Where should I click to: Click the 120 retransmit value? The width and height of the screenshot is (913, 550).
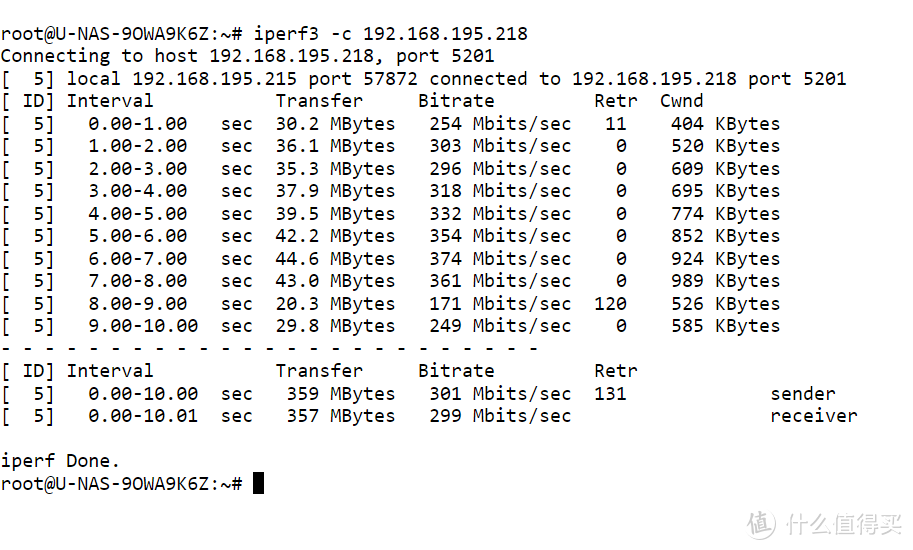click(610, 303)
